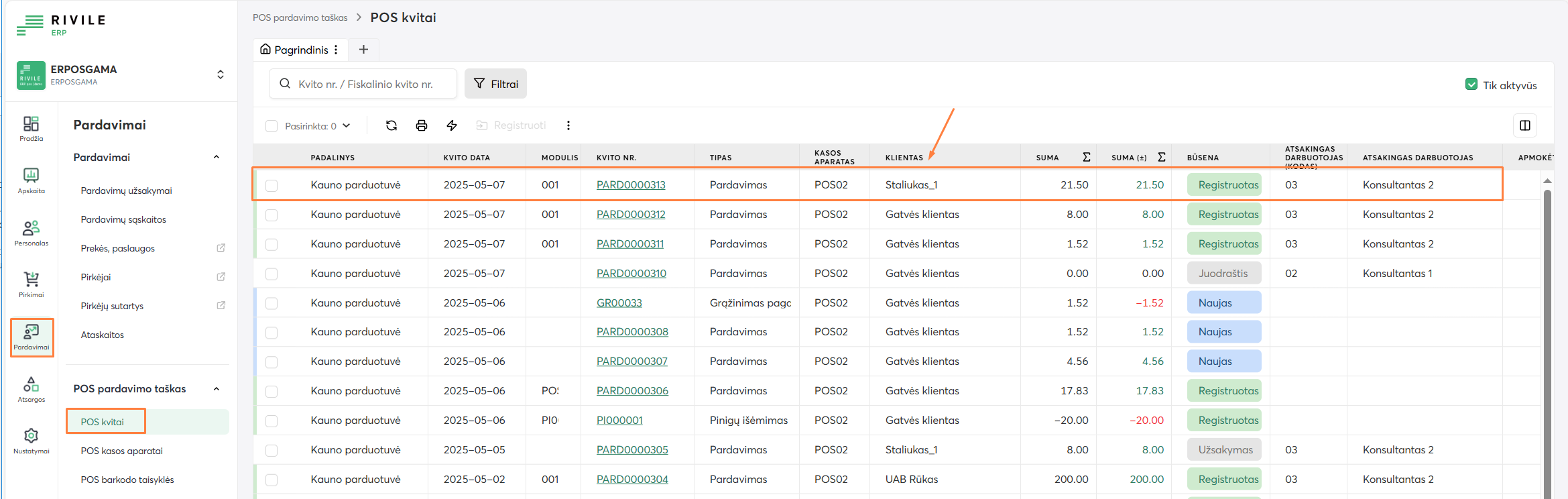The width and height of the screenshot is (1568, 499).
Task: Add a new tab with plus button
Action: [x=363, y=50]
